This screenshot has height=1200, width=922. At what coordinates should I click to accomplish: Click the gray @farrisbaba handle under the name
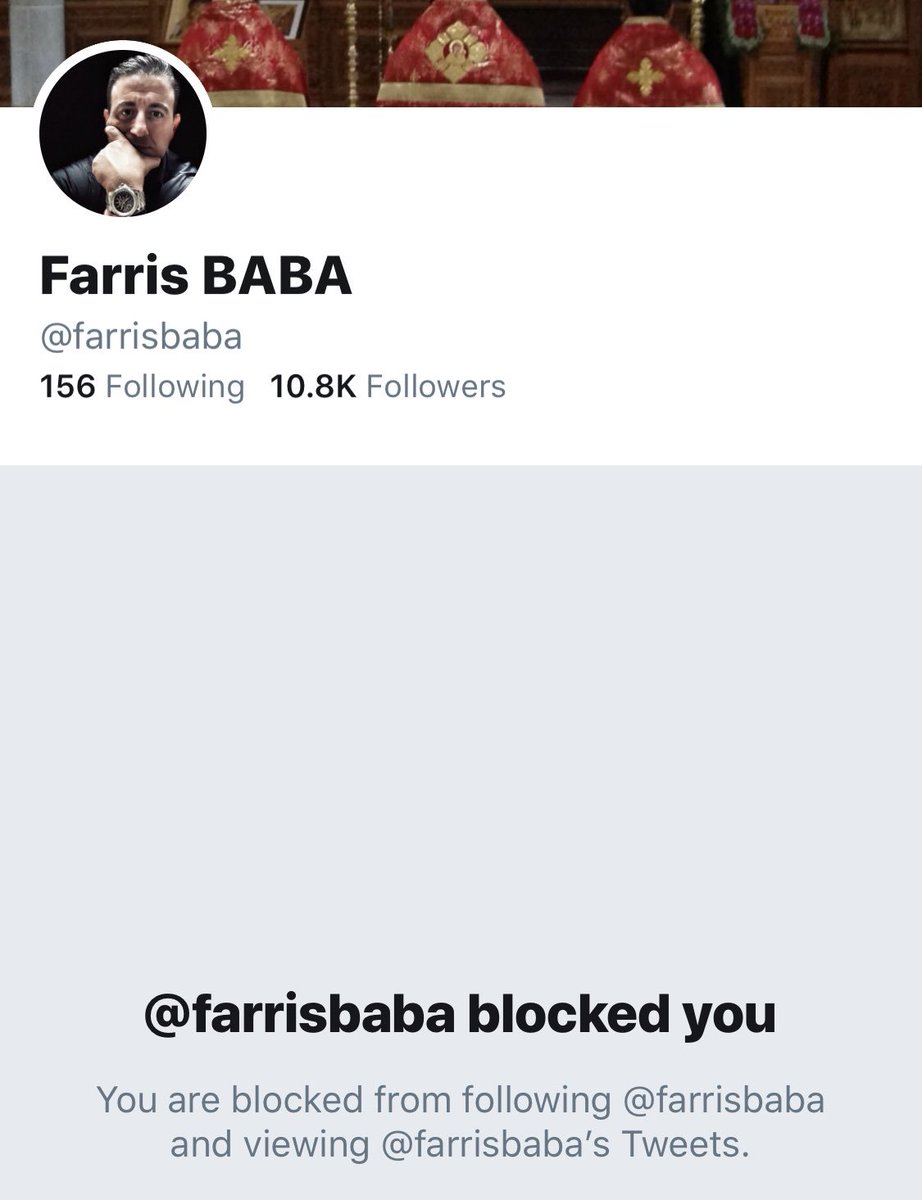(x=141, y=335)
